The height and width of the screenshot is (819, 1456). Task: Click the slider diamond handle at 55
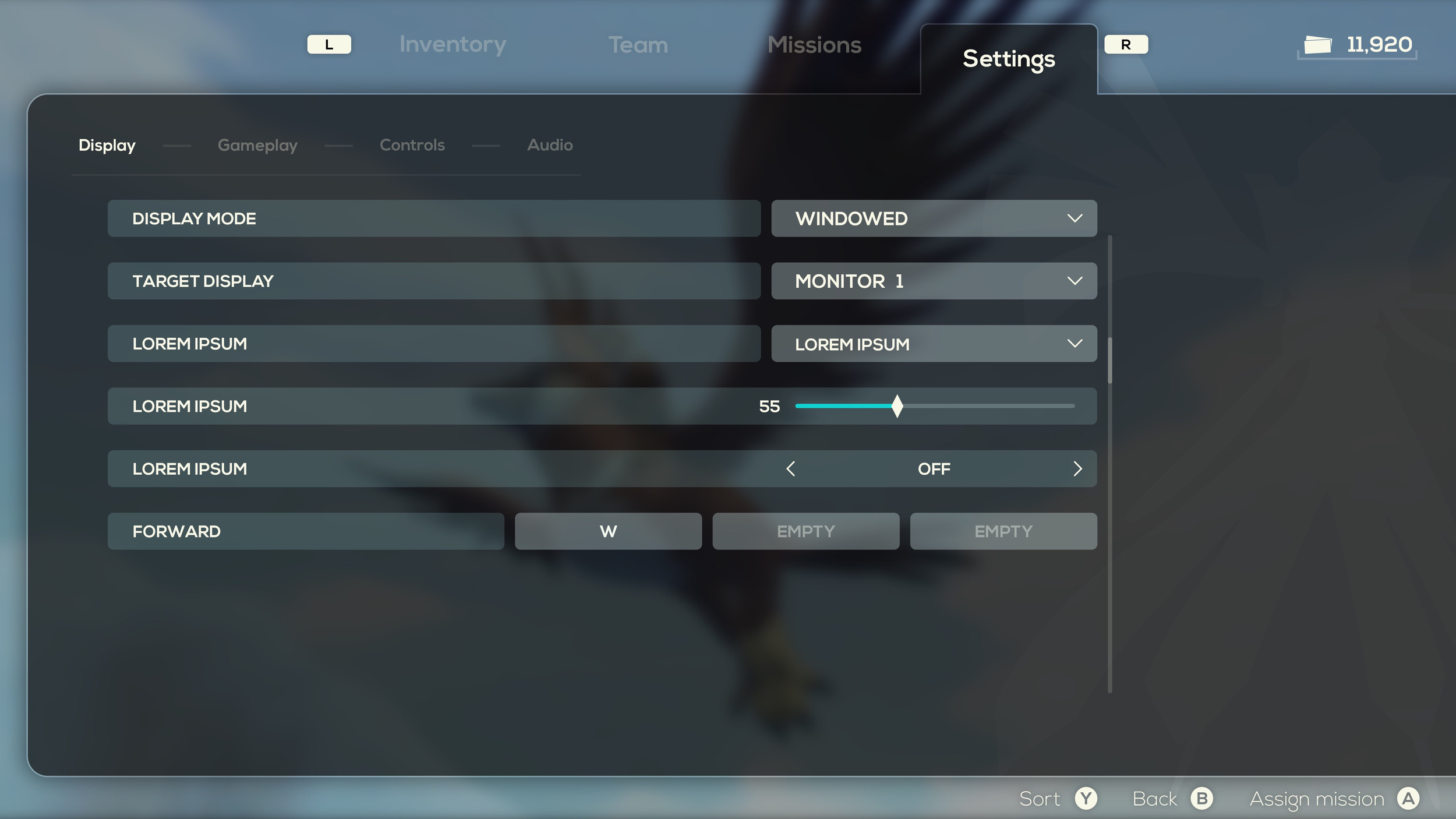[x=897, y=406]
